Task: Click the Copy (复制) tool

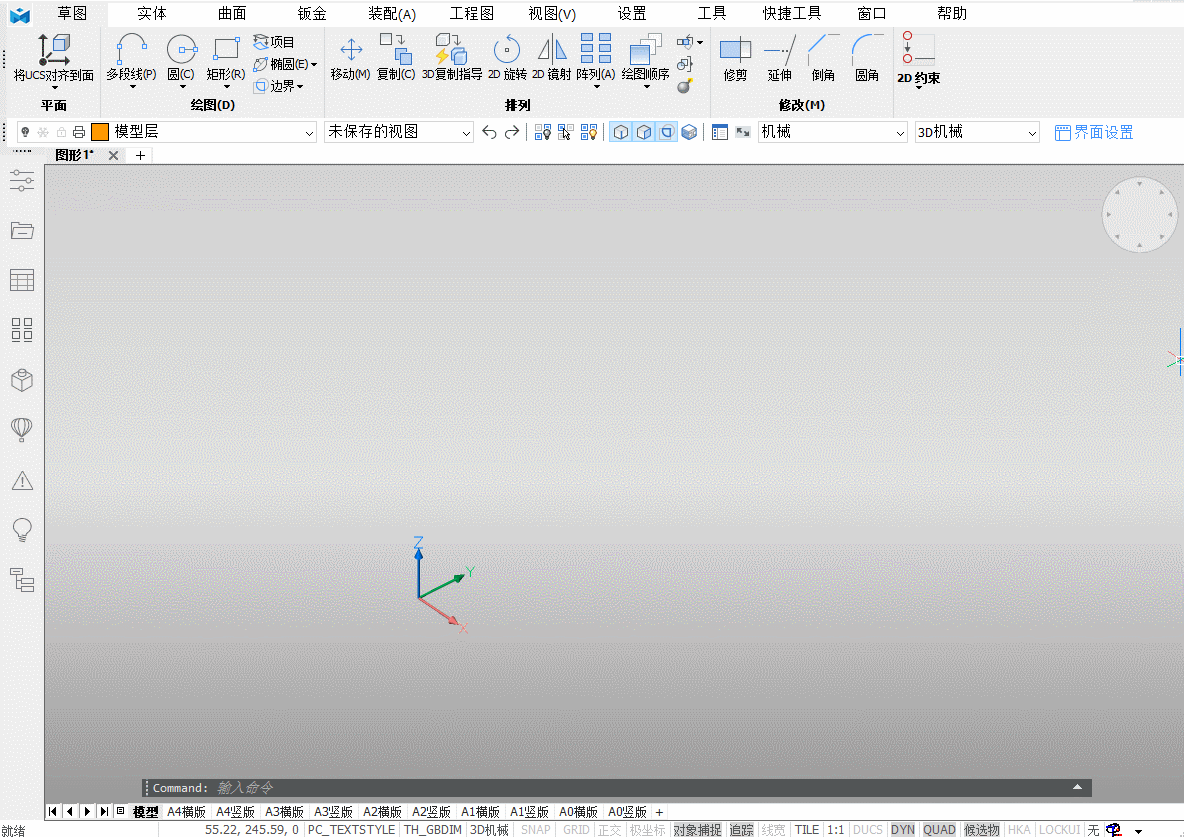Action: click(396, 57)
